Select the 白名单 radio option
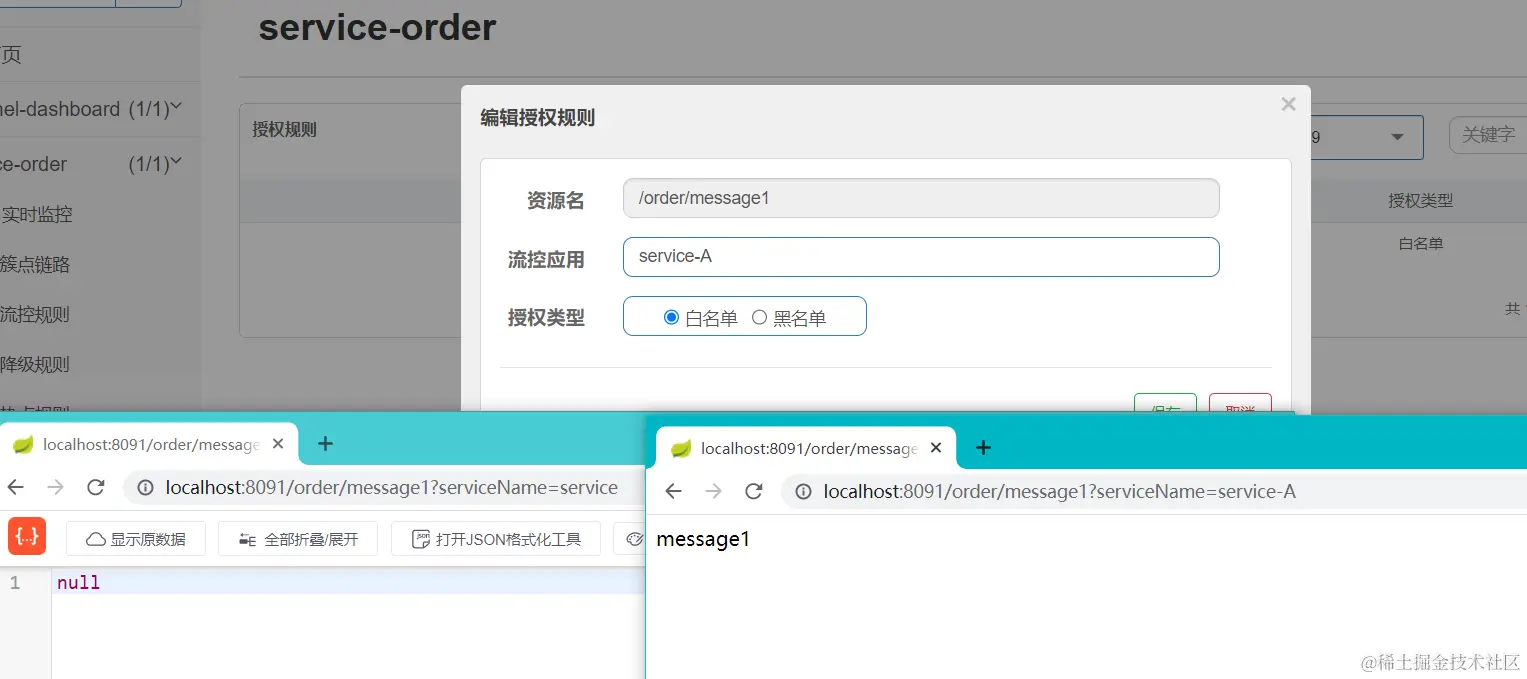 coord(671,318)
